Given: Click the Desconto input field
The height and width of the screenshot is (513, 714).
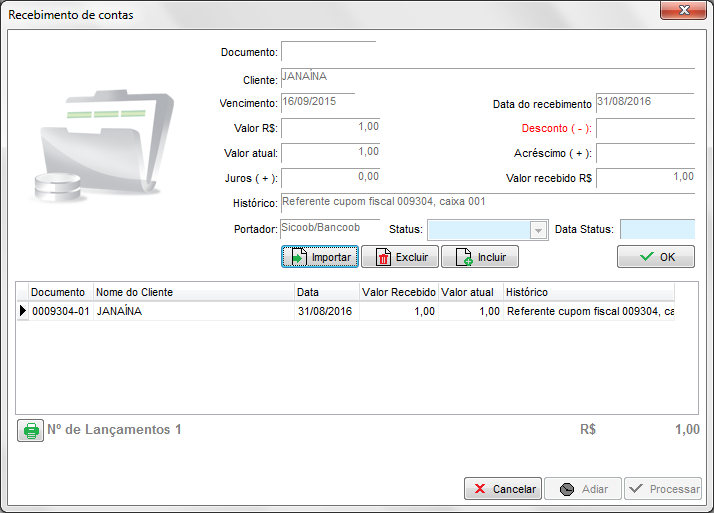Looking at the screenshot, I should tap(645, 128).
